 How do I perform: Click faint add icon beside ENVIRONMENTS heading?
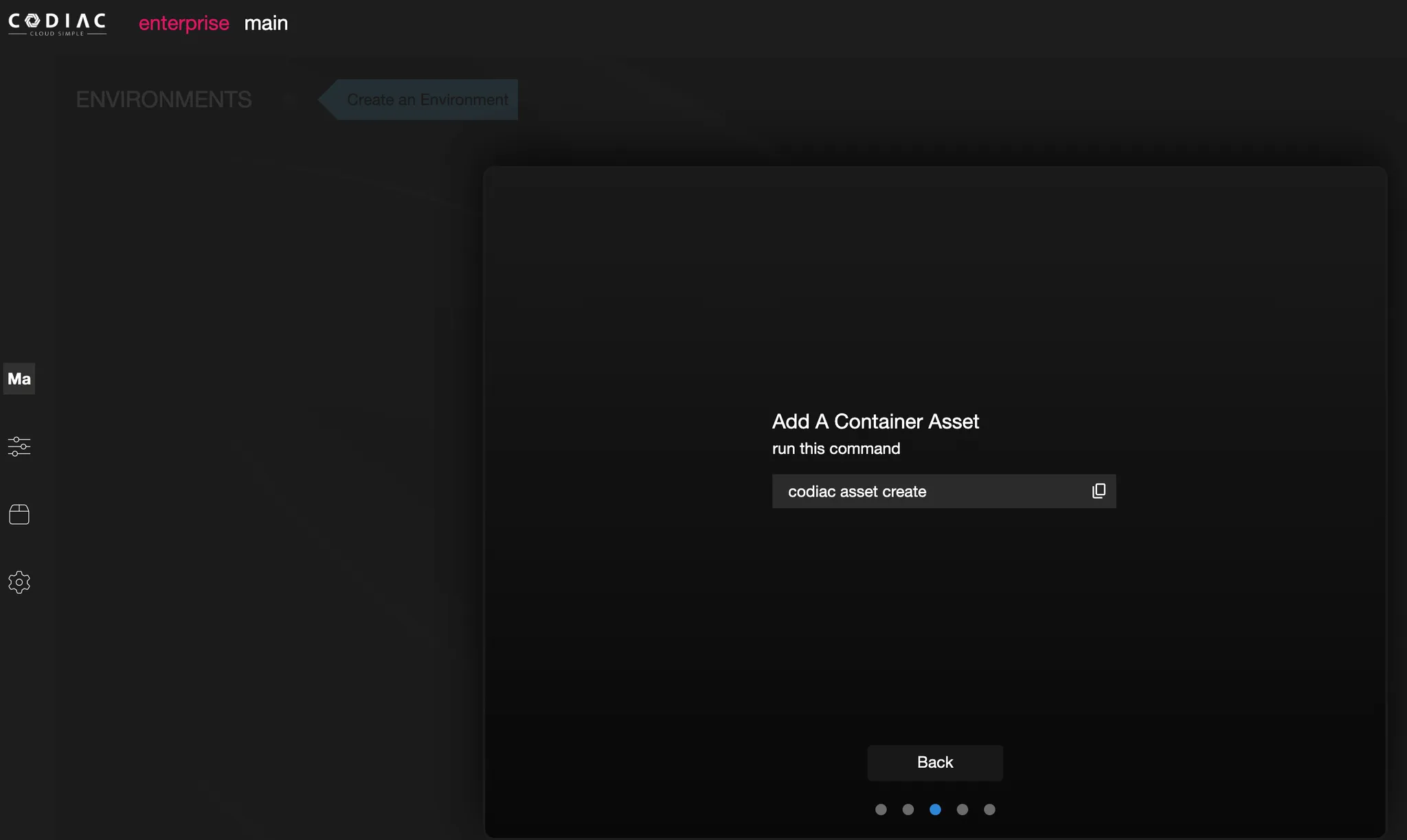click(x=289, y=100)
